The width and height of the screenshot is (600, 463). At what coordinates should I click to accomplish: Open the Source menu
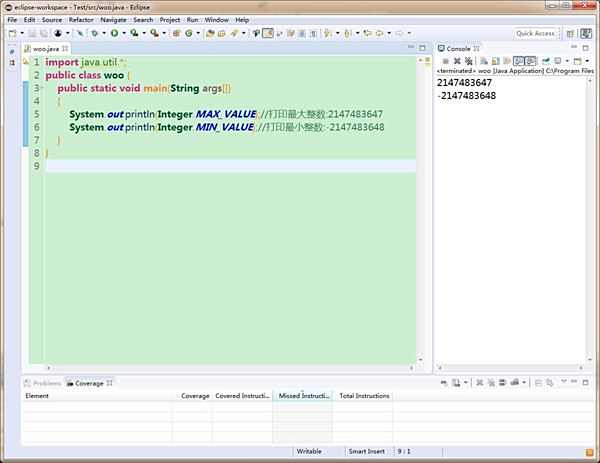tap(52, 20)
